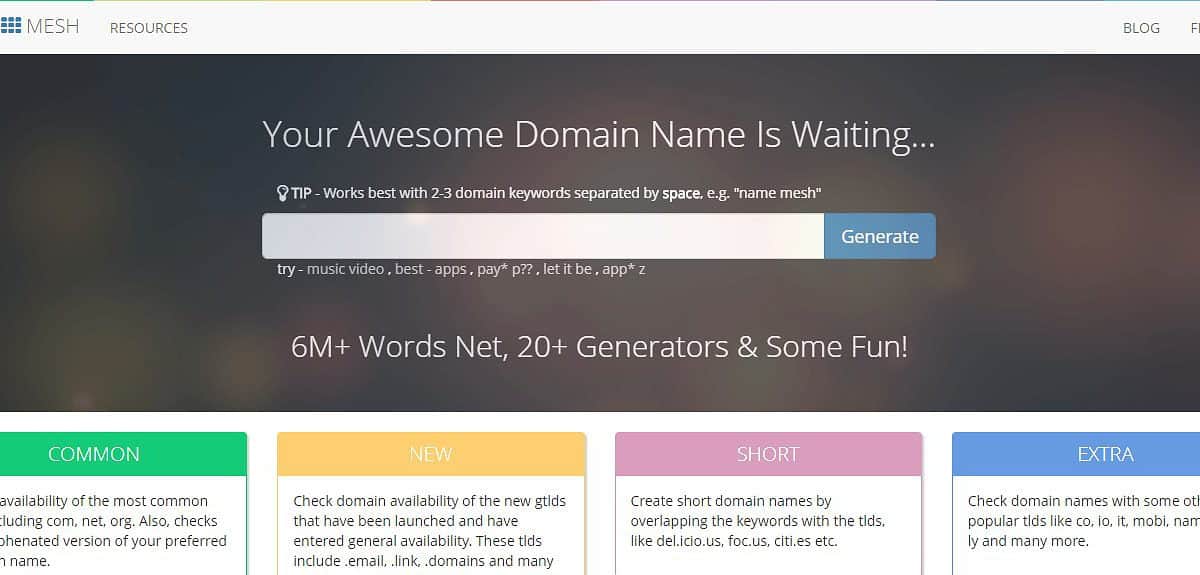This screenshot has height=575, width=1200.
Task: Click the Mesh grid logo icon
Action: tap(10, 26)
